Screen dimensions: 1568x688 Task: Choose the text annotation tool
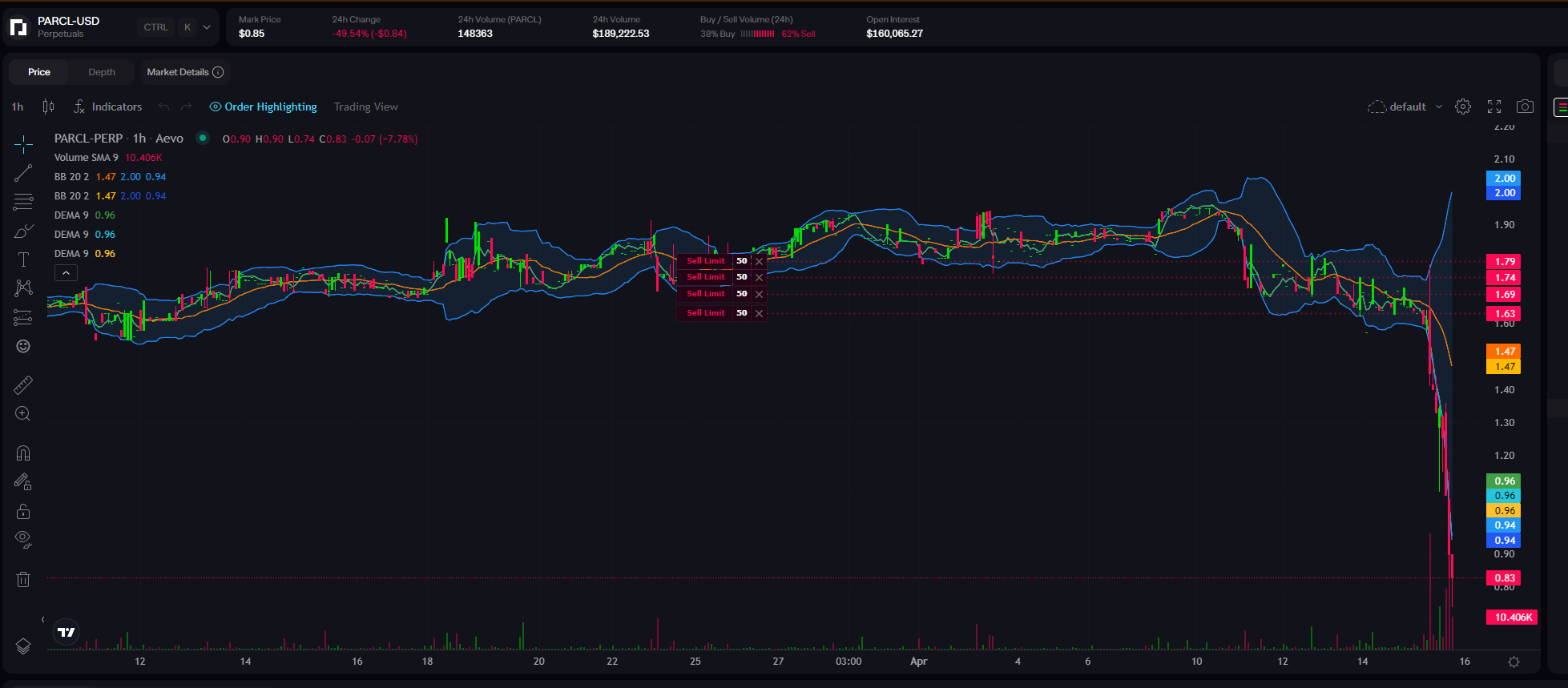coord(23,260)
